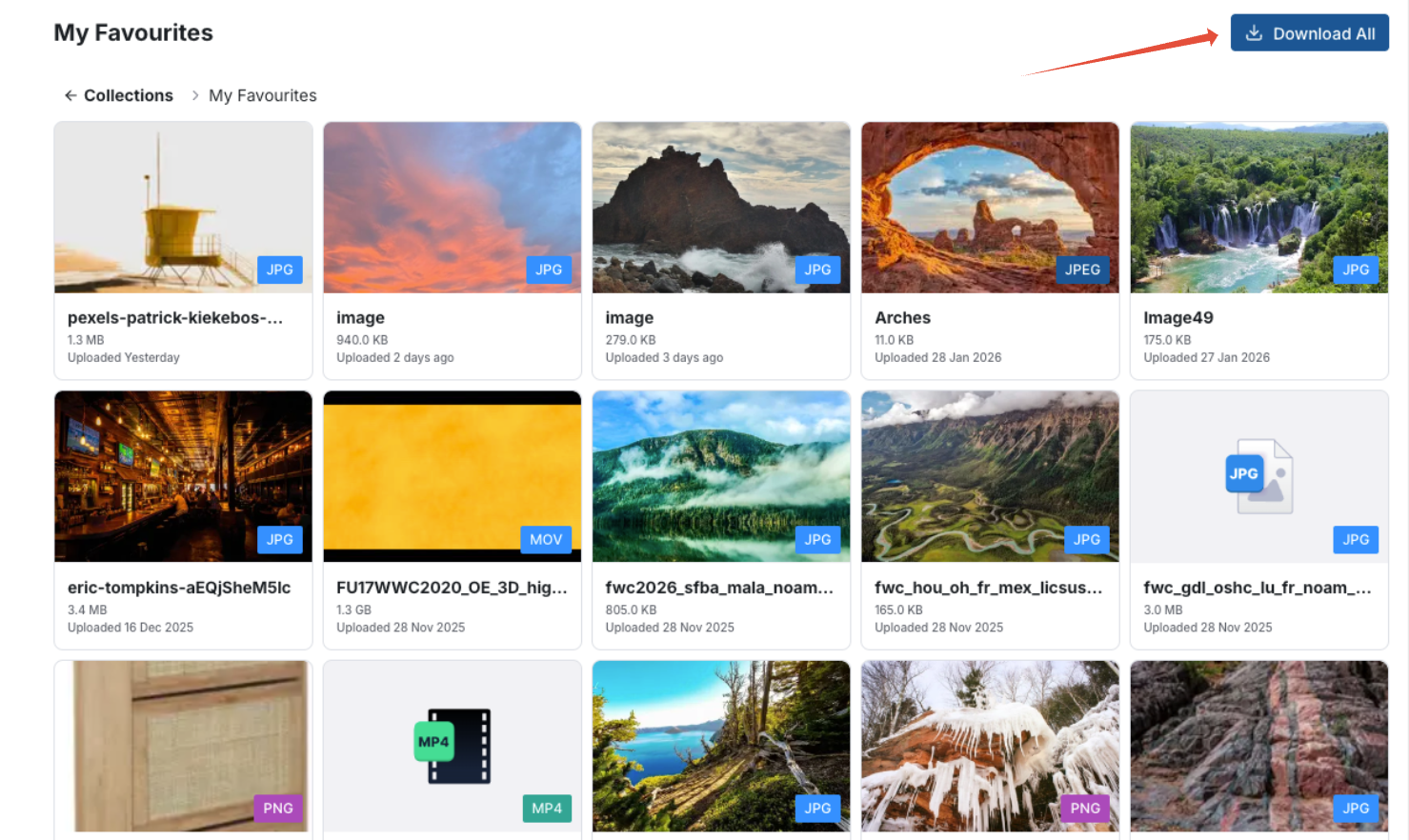Open the lifeguard tower thumbnail

click(184, 208)
